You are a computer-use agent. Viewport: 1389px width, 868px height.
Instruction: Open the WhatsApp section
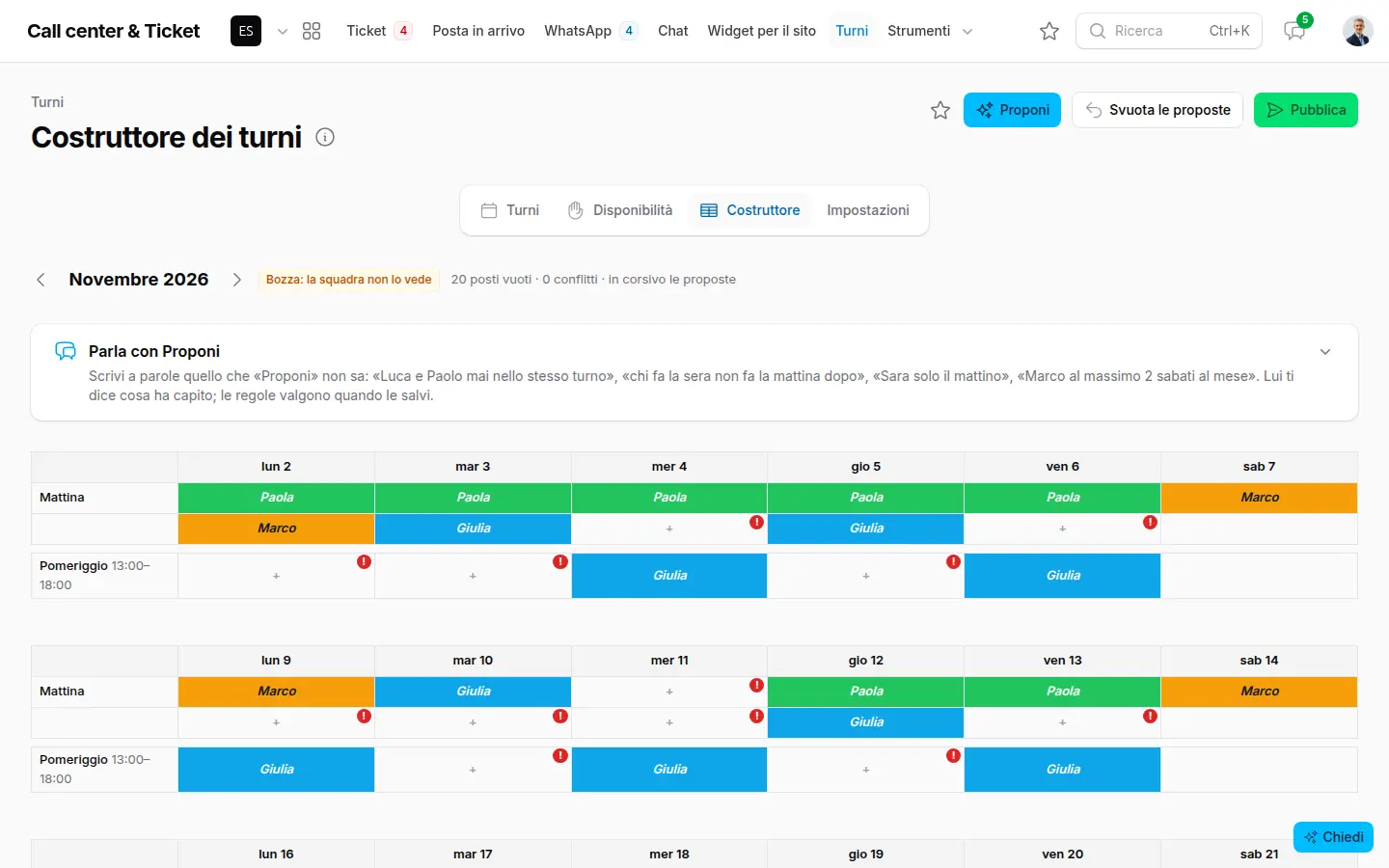(590, 31)
